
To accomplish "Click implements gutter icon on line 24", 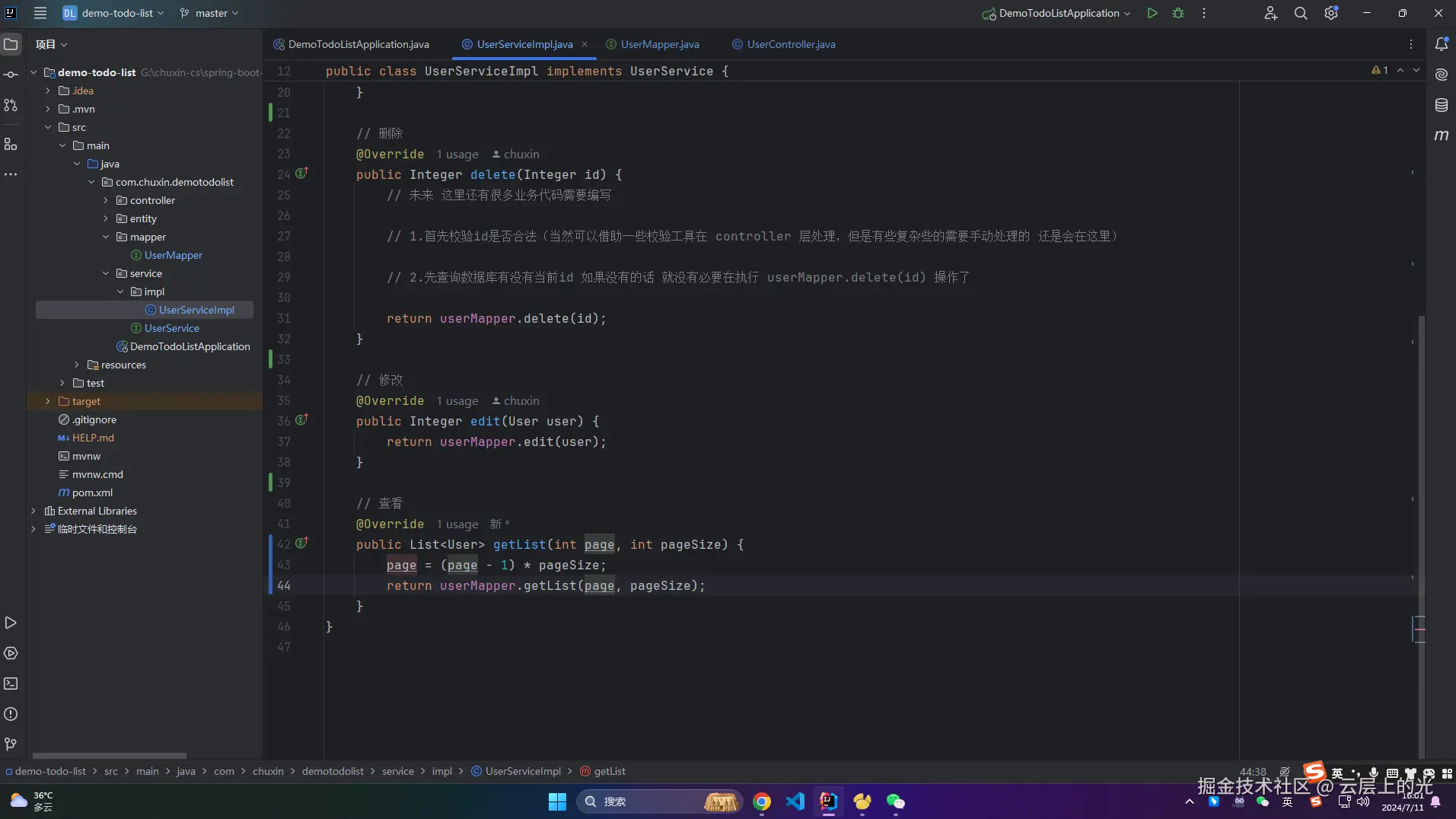I will point(301,174).
